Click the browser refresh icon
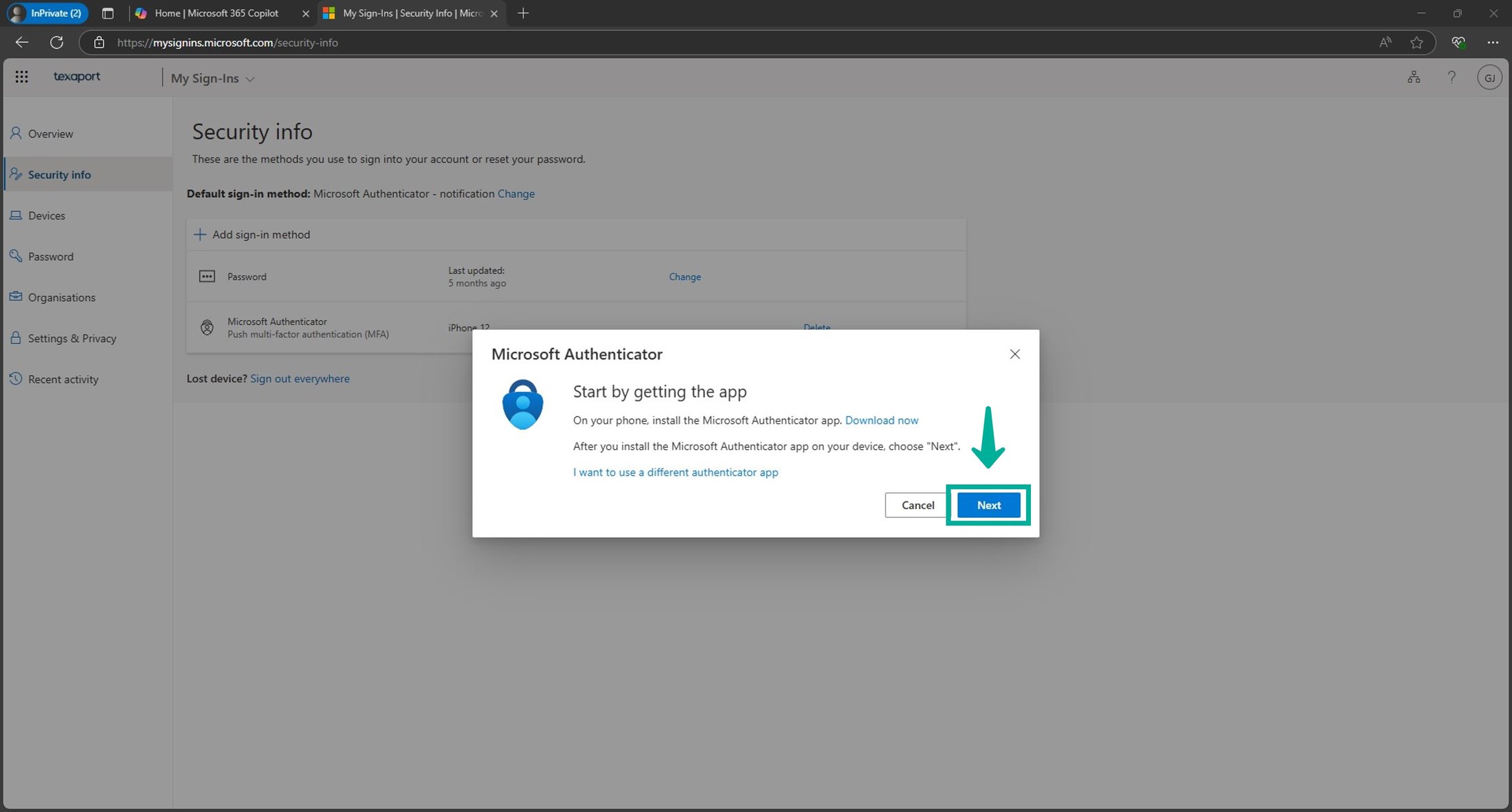This screenshot has height=812, width=1512. tap(57, 42)
